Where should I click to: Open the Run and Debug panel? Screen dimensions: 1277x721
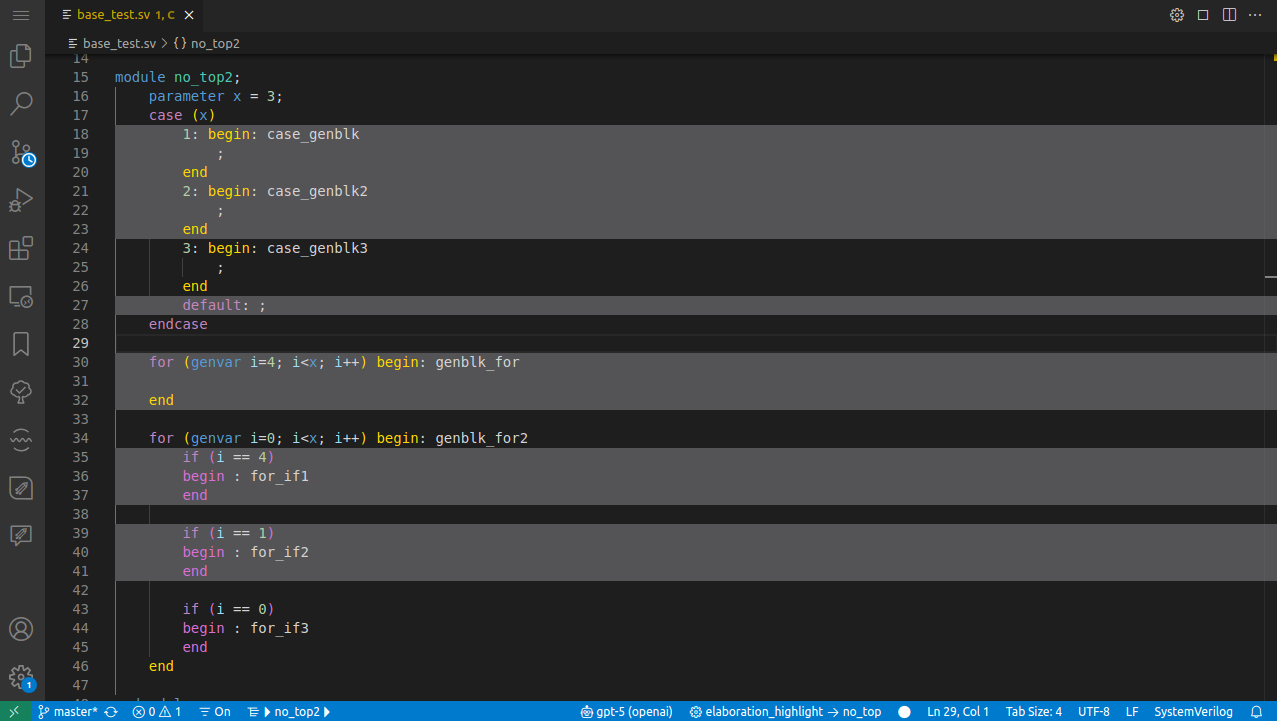tap(21, 200)
